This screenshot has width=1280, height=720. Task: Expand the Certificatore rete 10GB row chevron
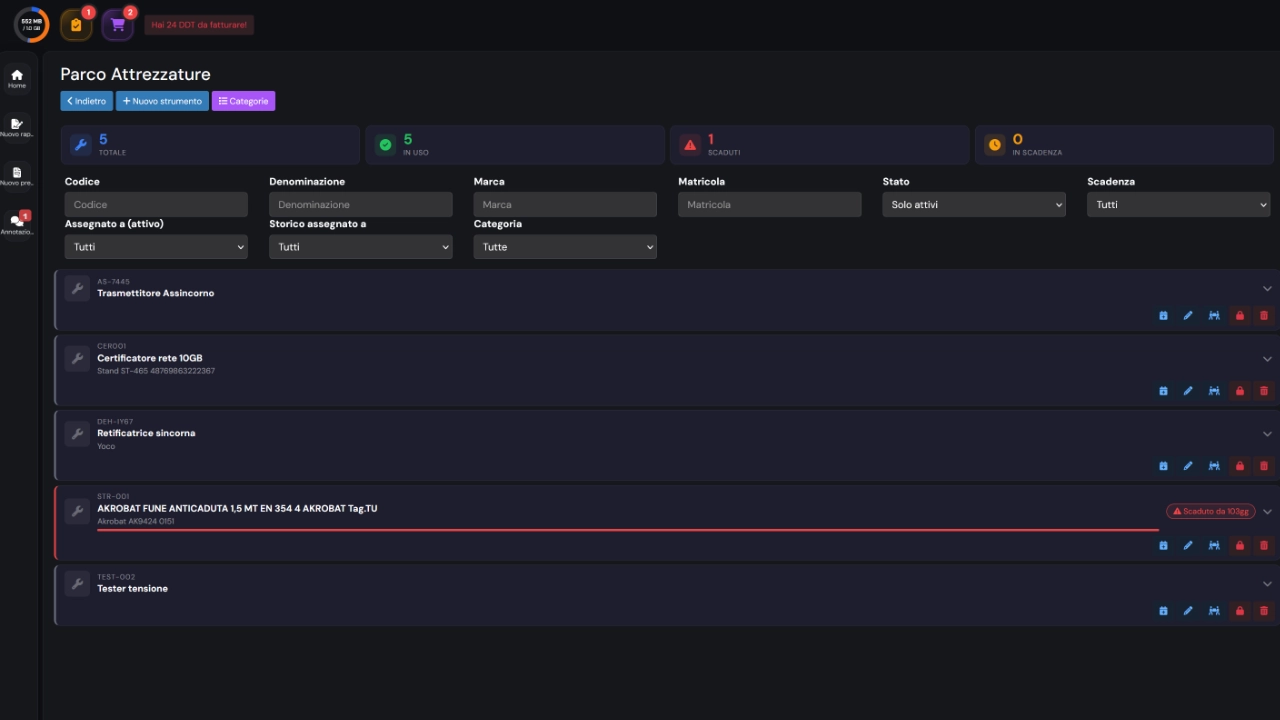coord(1267,359)
